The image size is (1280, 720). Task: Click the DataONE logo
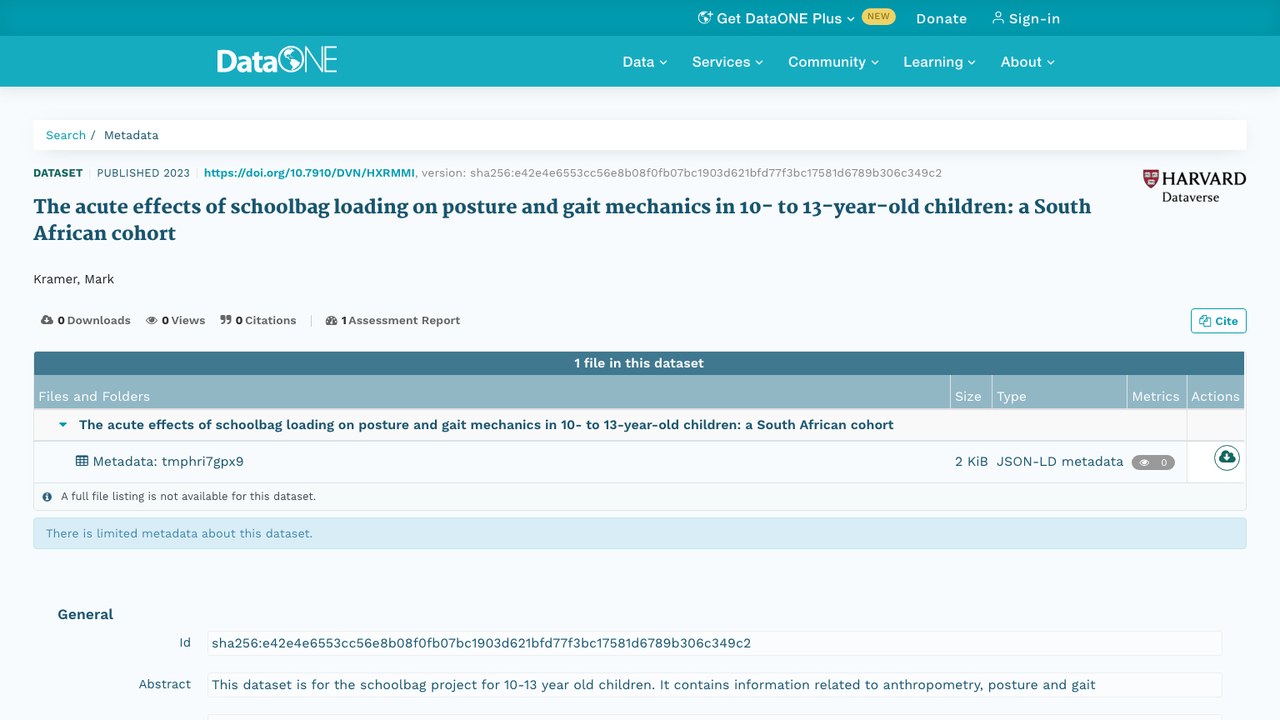pos(277,60)
